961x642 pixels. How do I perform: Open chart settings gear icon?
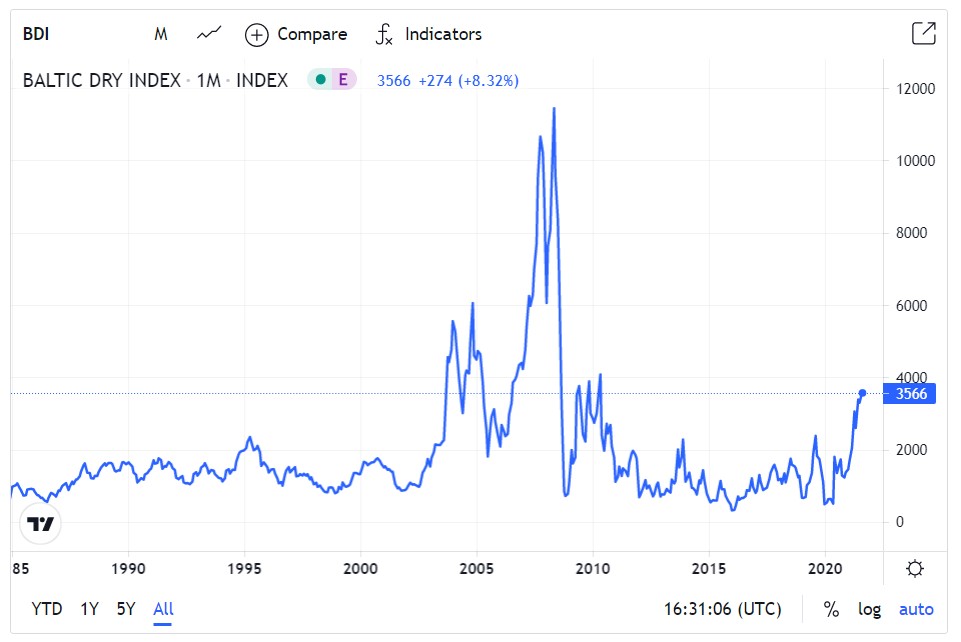tap(914, 569)
